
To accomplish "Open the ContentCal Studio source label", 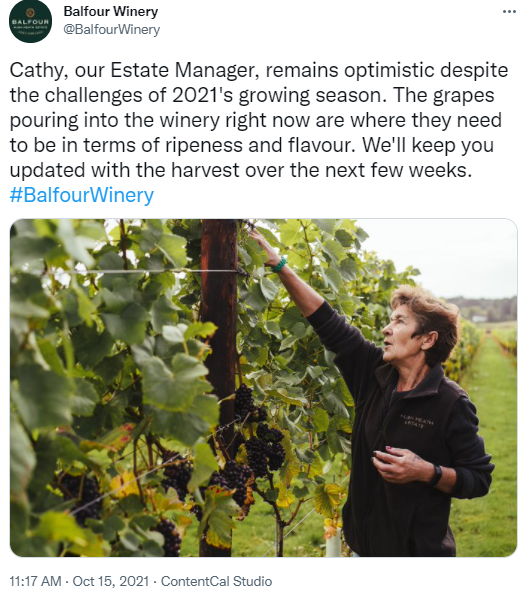I will pyautogui.click(x=216, y=581).
